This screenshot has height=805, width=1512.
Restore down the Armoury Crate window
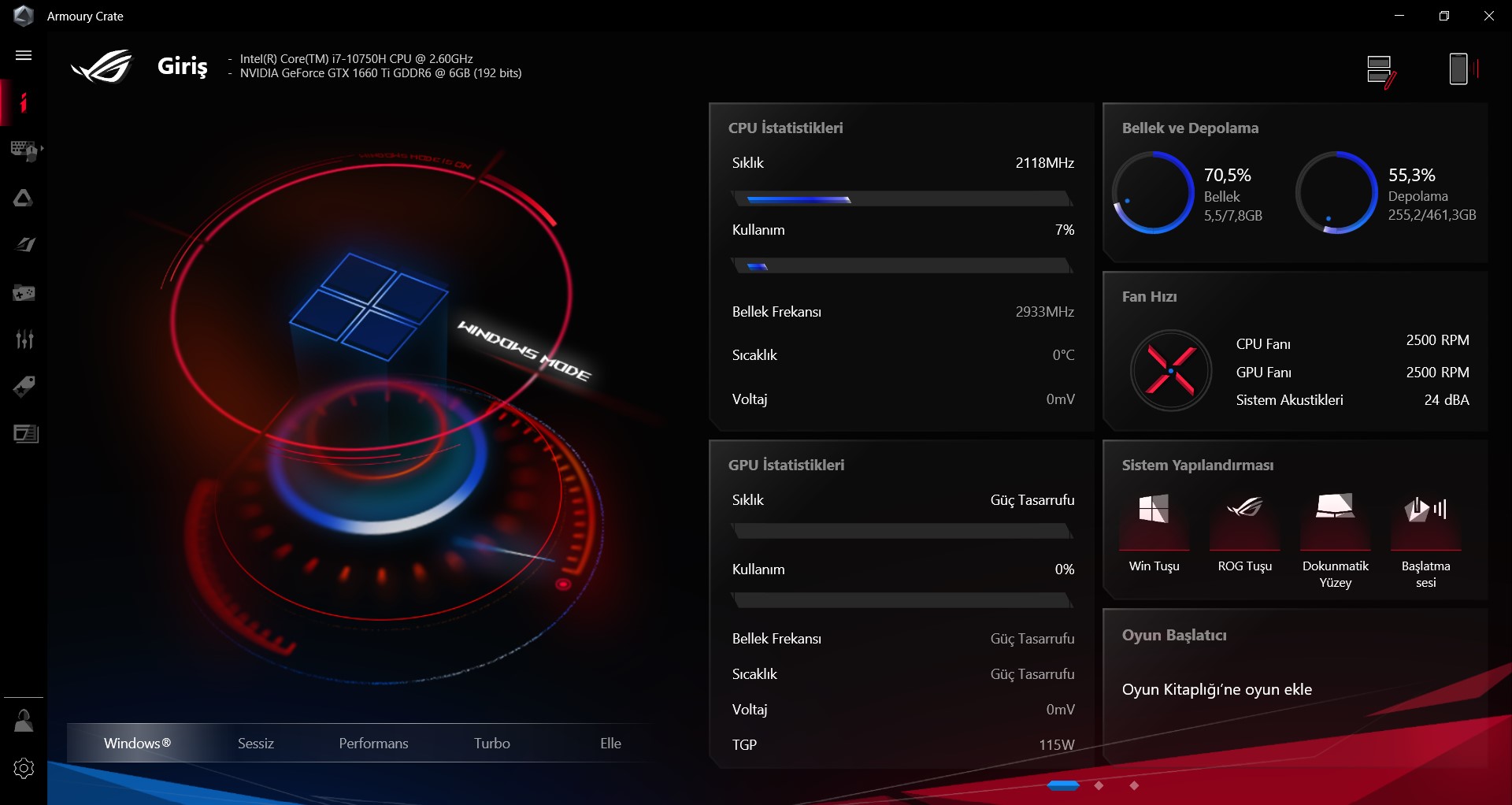1444,16
